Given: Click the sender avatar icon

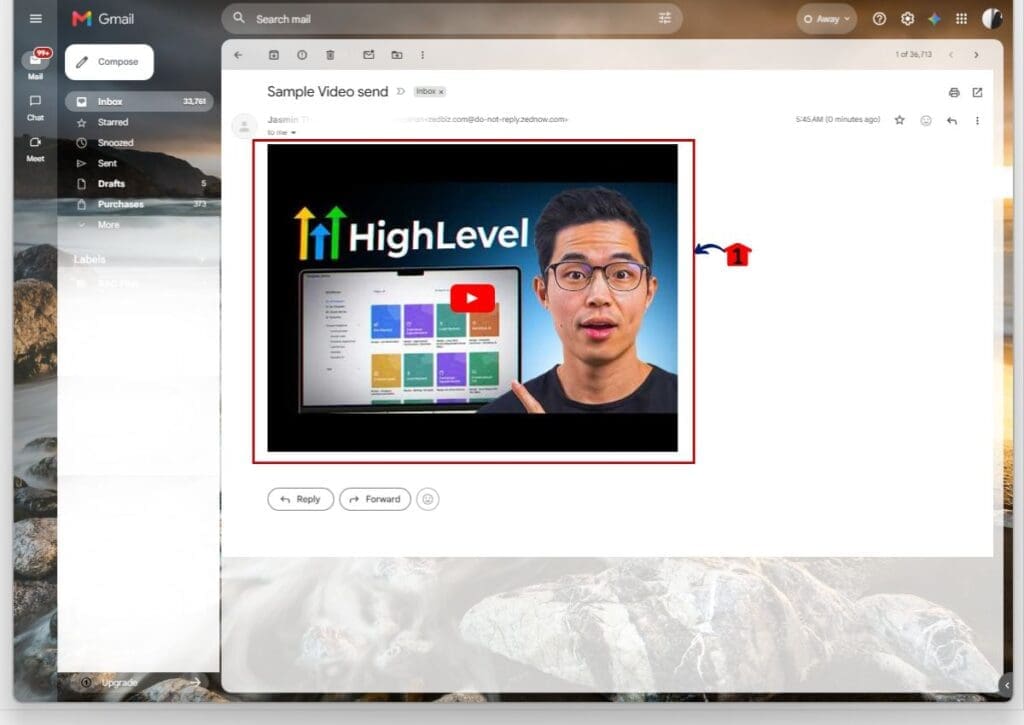Looking at the screenshot, I should pyautogui.click(x=244, y=125).
